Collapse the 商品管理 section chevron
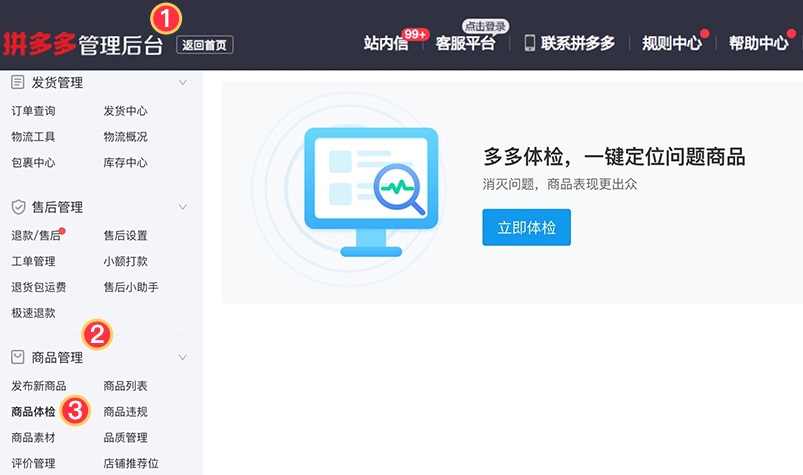The width and height of the screenshot is (803, 475). coord(183,357)
